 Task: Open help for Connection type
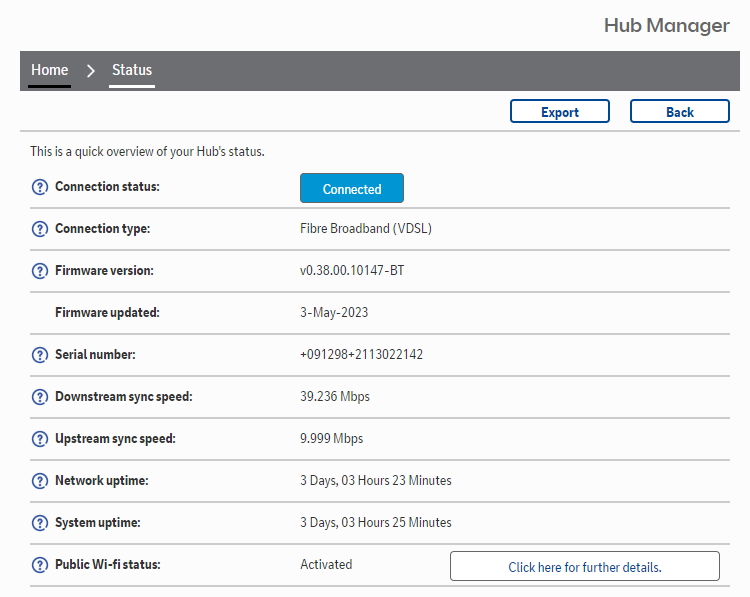point(40,229)
